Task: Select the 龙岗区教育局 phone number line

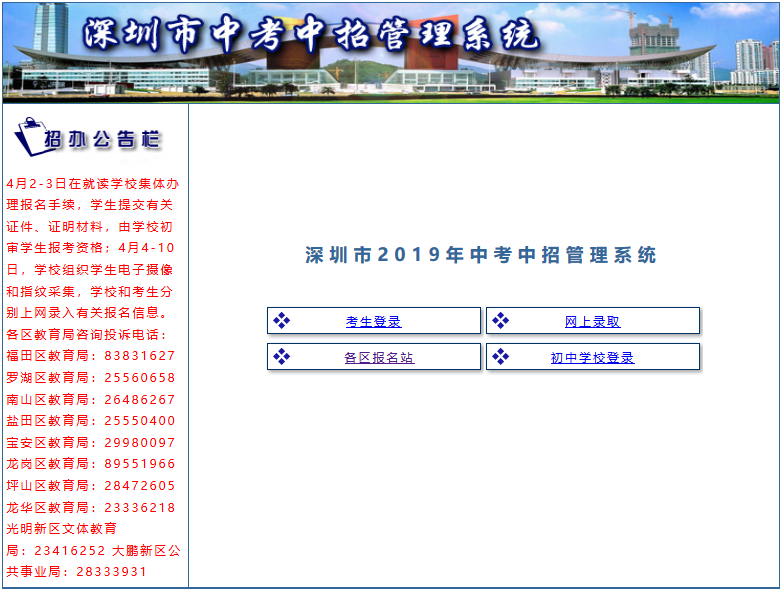Action: point(90,464)
